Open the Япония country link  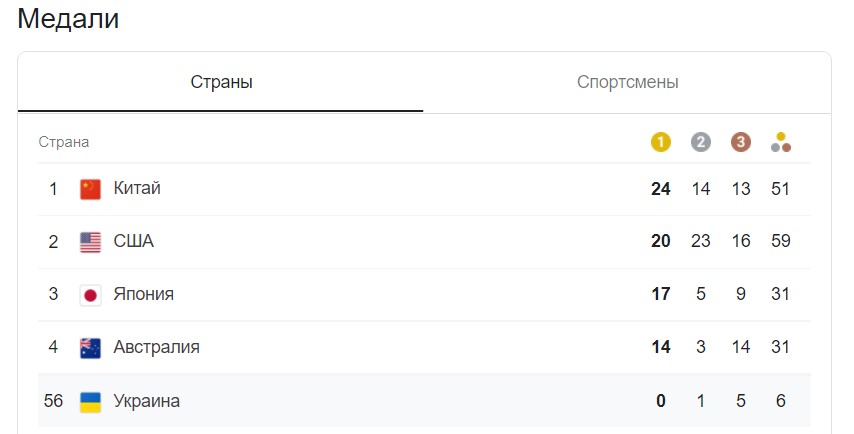(x=143, y=294)
